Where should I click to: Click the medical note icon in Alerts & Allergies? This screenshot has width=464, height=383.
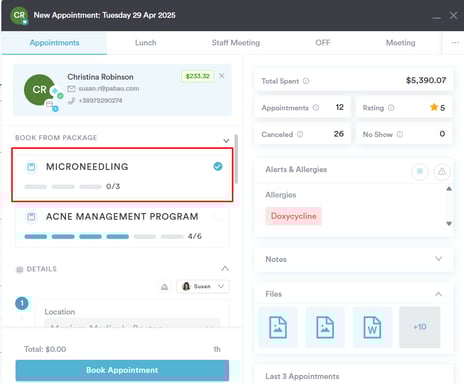[420, 172]
